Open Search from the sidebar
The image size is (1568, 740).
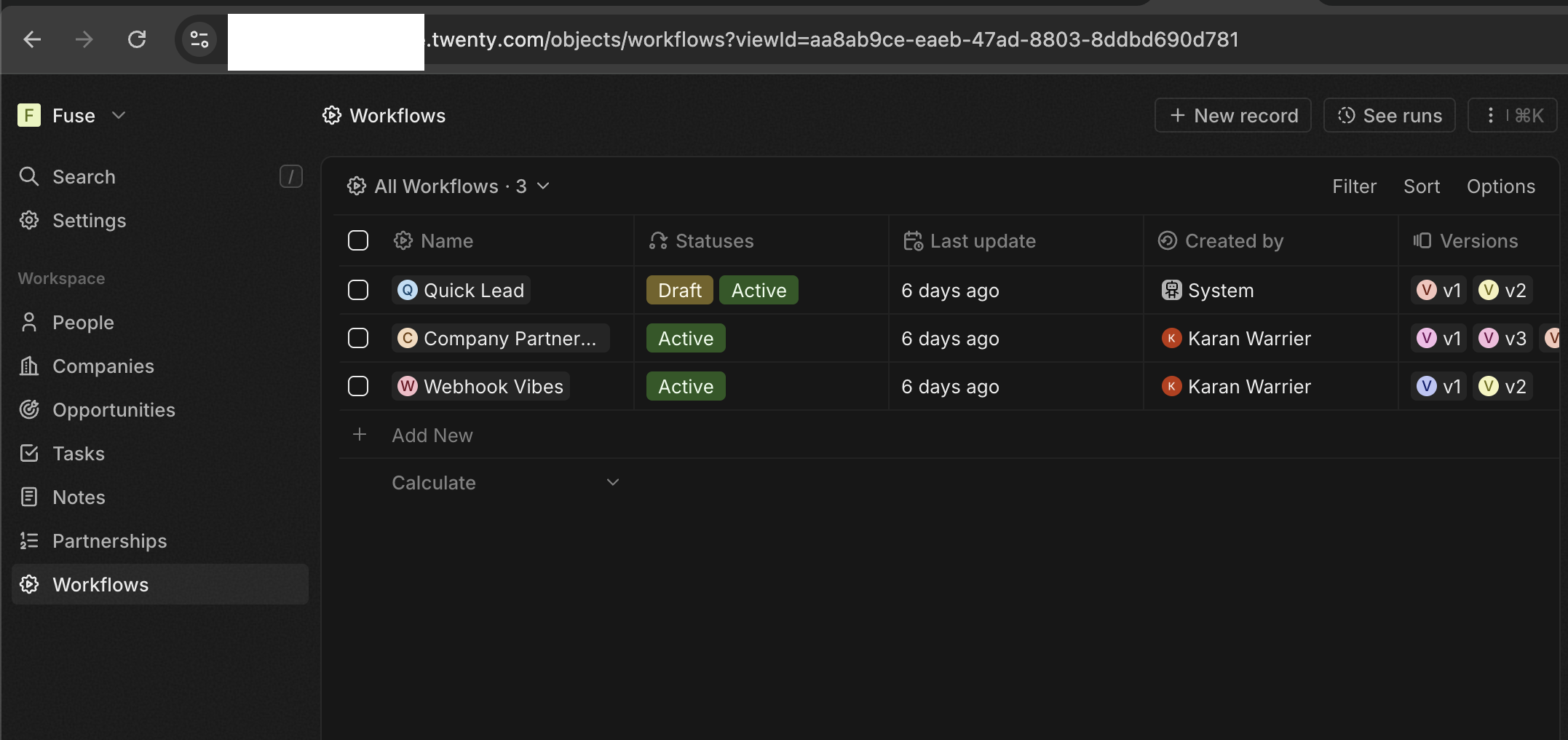tap(84, 177)
